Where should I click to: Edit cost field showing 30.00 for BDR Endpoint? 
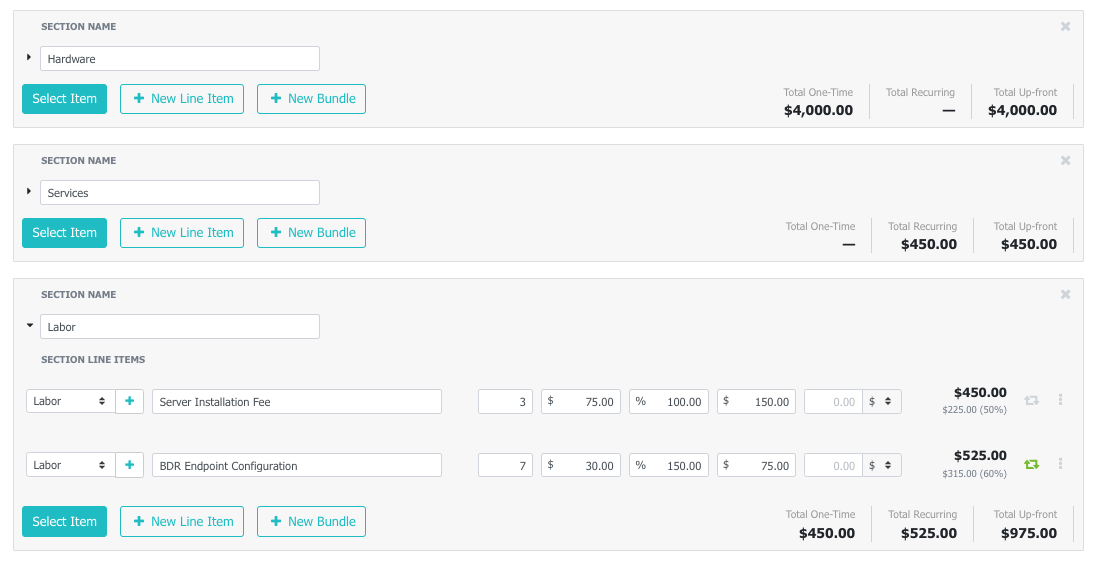(581, 465)
